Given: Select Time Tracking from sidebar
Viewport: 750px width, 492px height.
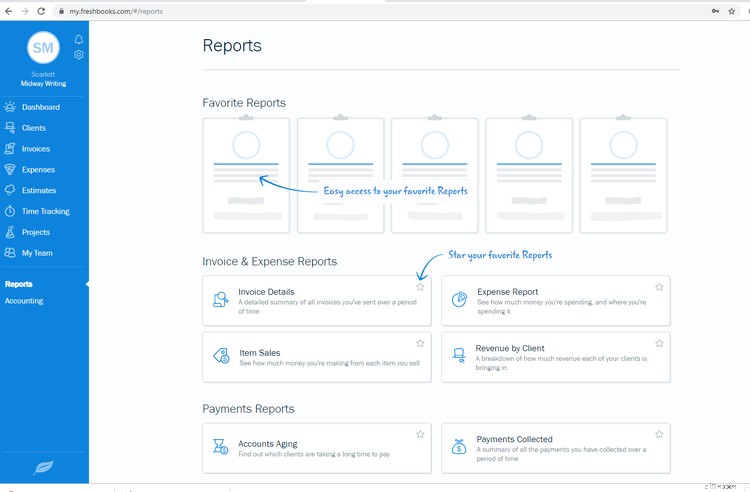Looking at the screenshot, I should pos(45,211).
